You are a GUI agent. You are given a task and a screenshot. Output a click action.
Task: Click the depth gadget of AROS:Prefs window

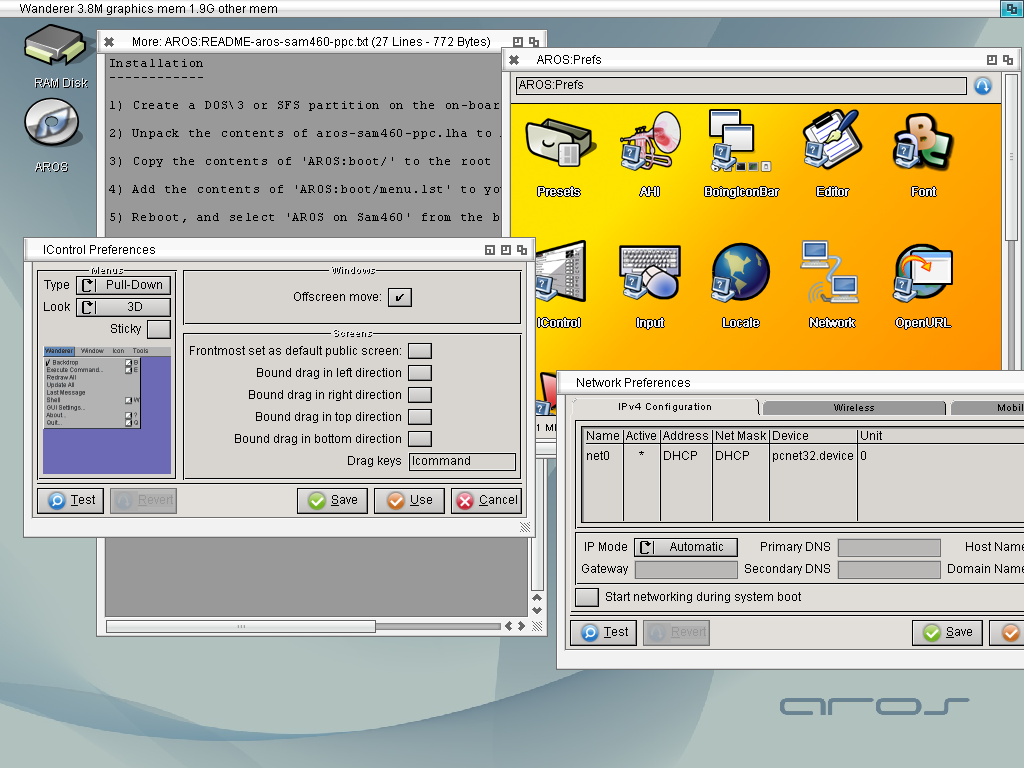[x=1008, y=60]
